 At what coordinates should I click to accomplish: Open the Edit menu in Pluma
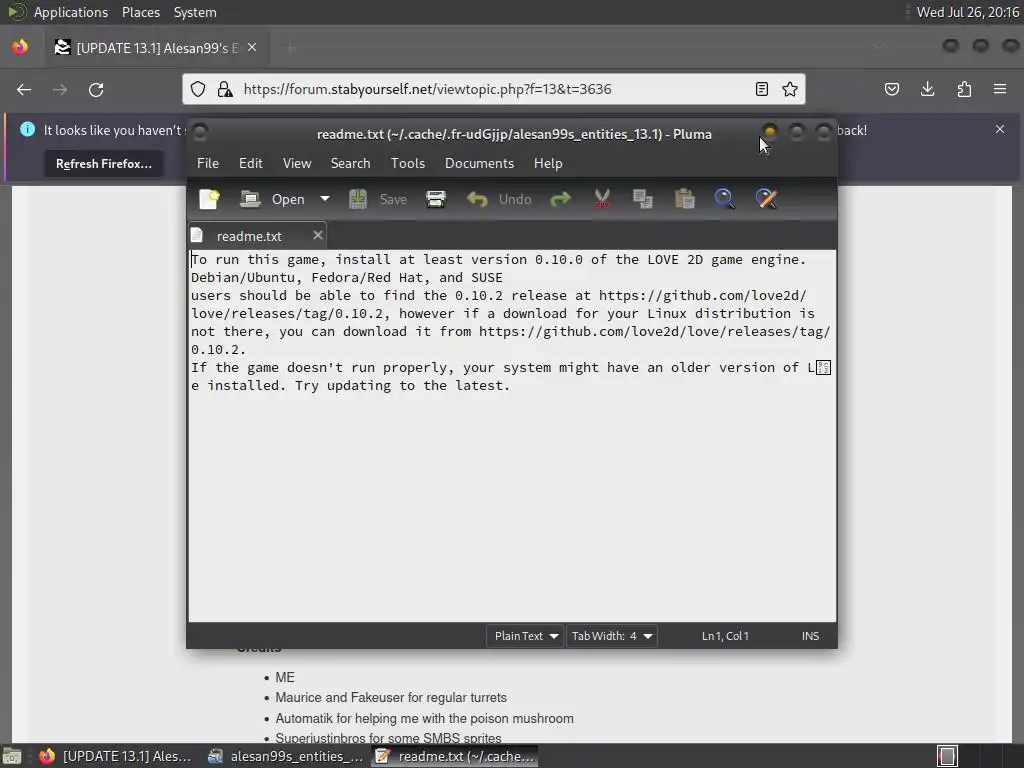pyautogui.click(x=250, y=163)
